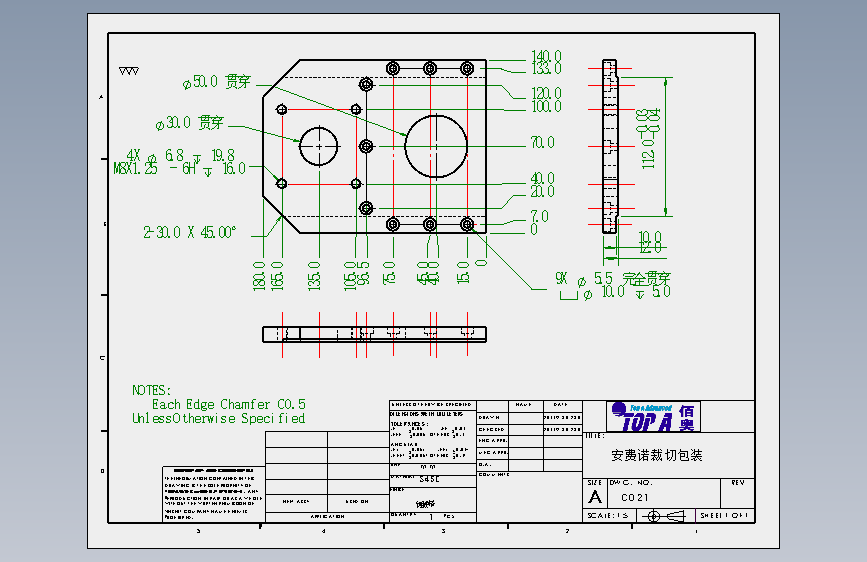Image resolution: width=867 pixels, height=562 pixels.
Task: Select the 9X φ5.5 完全贯穿 hole callout
Action: click(x=613, y=278)
